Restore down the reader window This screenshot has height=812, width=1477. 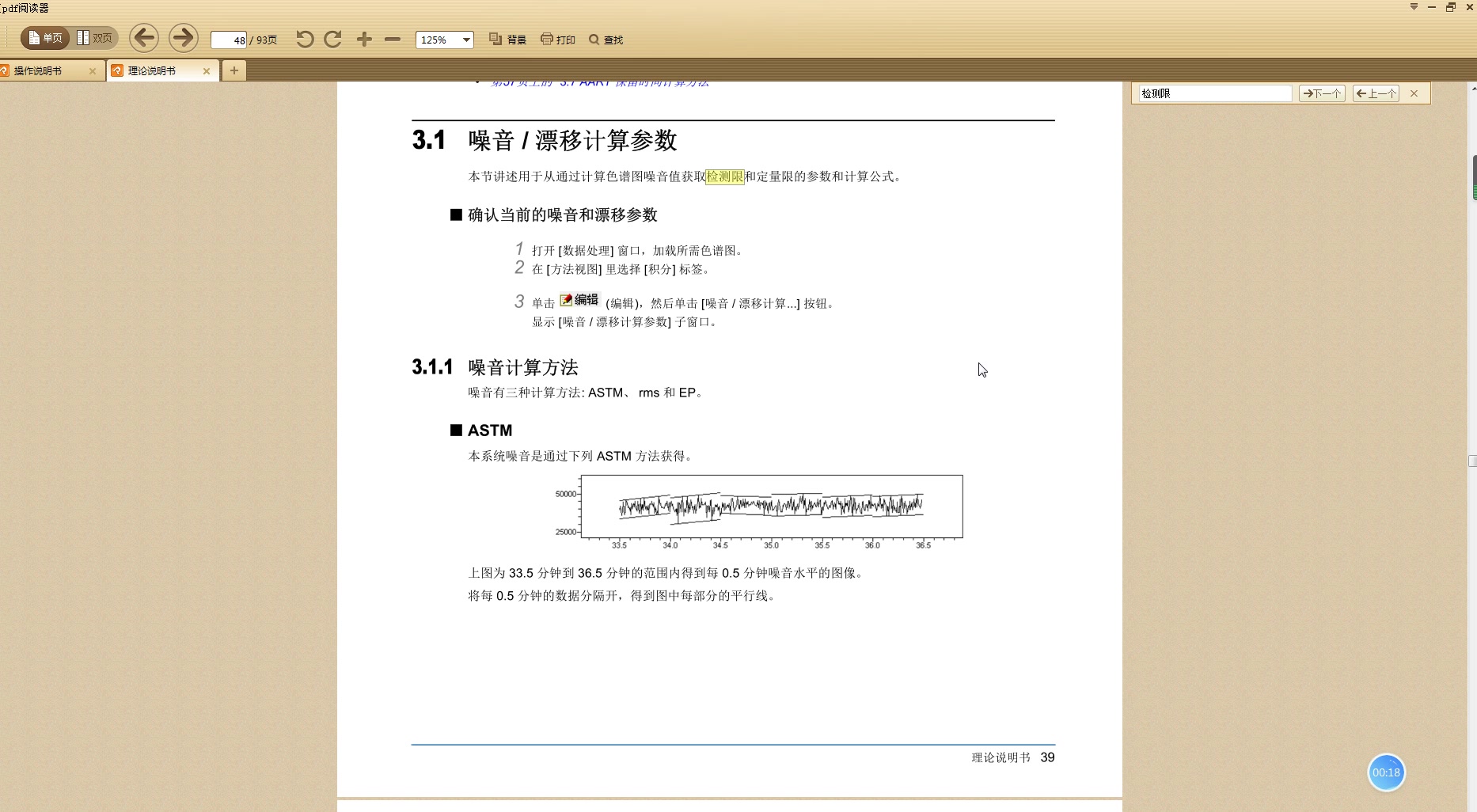click(x=1451, y=7)
